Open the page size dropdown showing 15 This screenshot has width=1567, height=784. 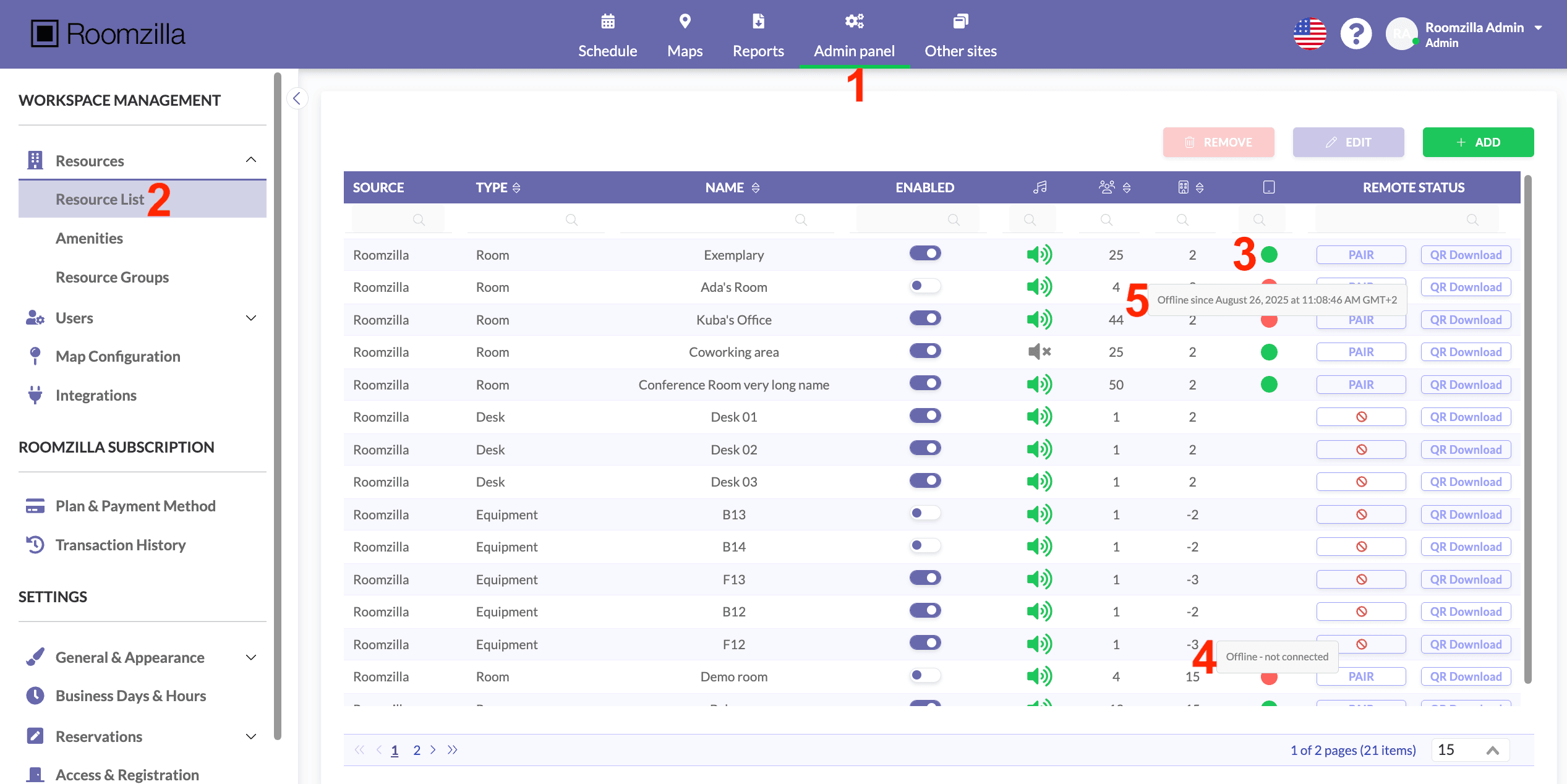pyautogui.click(x=1471, y=750)
